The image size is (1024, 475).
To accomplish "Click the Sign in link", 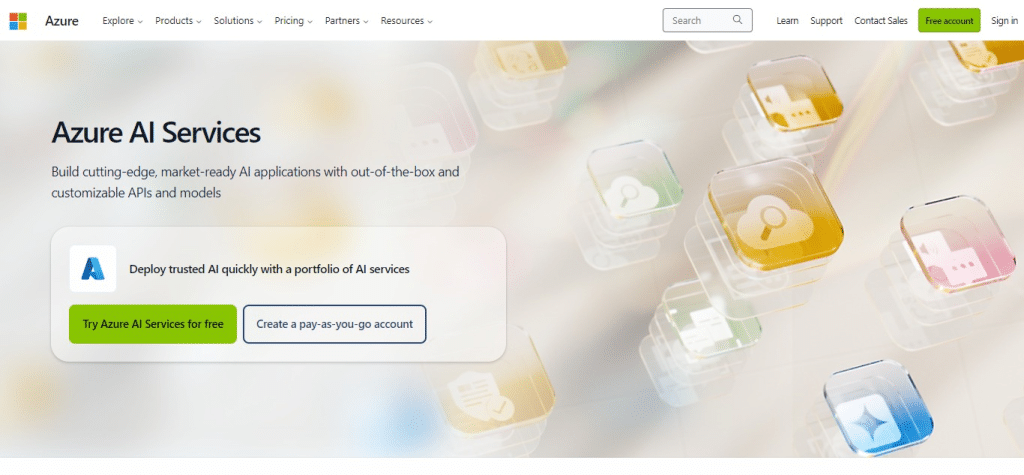I will click(1004, 21).
